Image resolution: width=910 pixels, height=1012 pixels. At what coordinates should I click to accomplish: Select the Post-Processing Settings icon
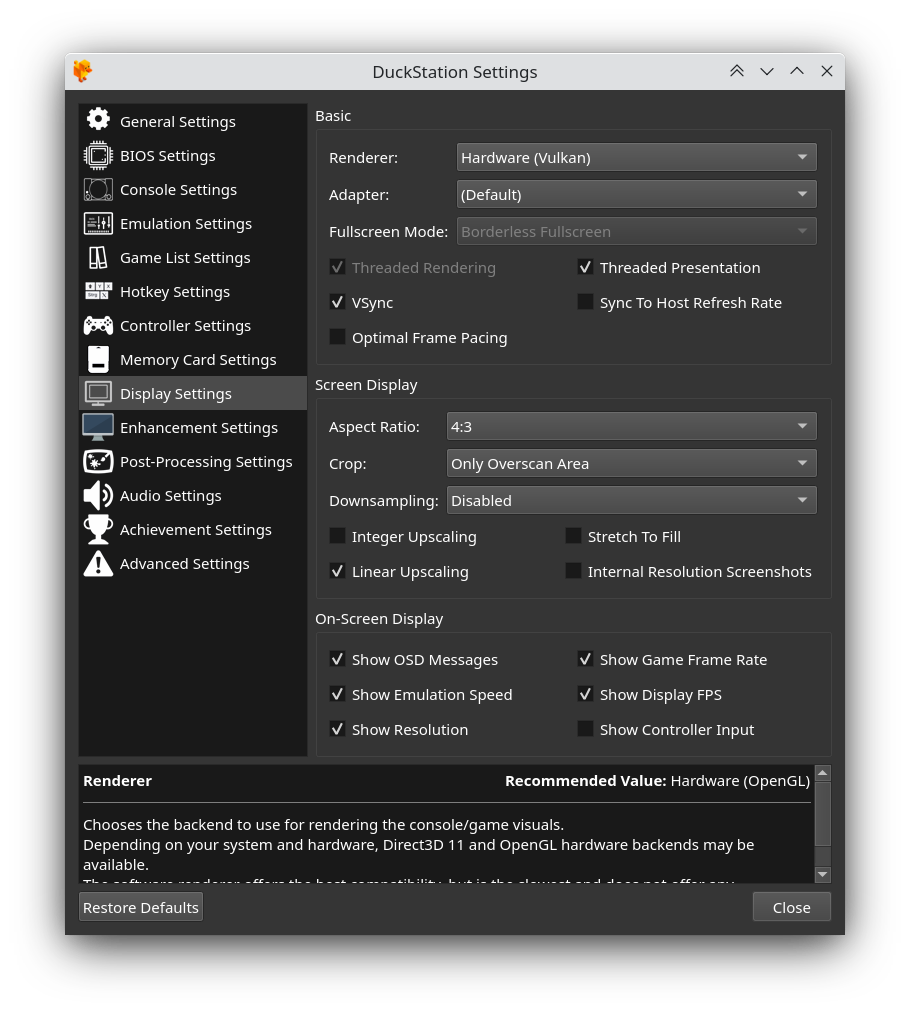click(x=98, y=461)
